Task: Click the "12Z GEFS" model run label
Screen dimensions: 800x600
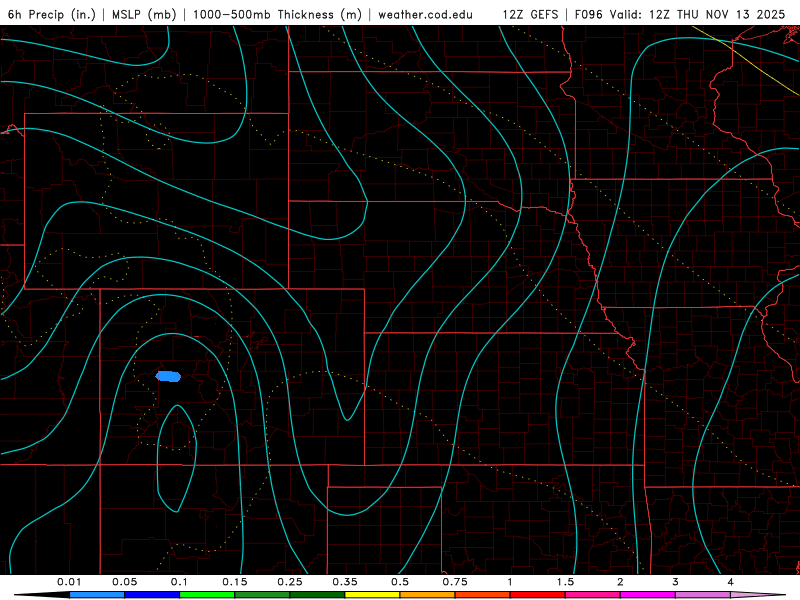Action: pos(530,14)
